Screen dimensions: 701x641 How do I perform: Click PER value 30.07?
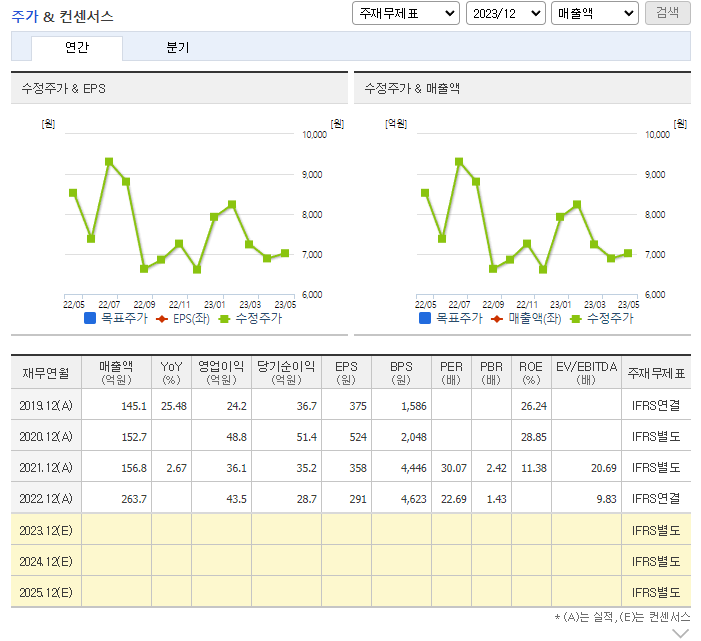tap(454, 468)
